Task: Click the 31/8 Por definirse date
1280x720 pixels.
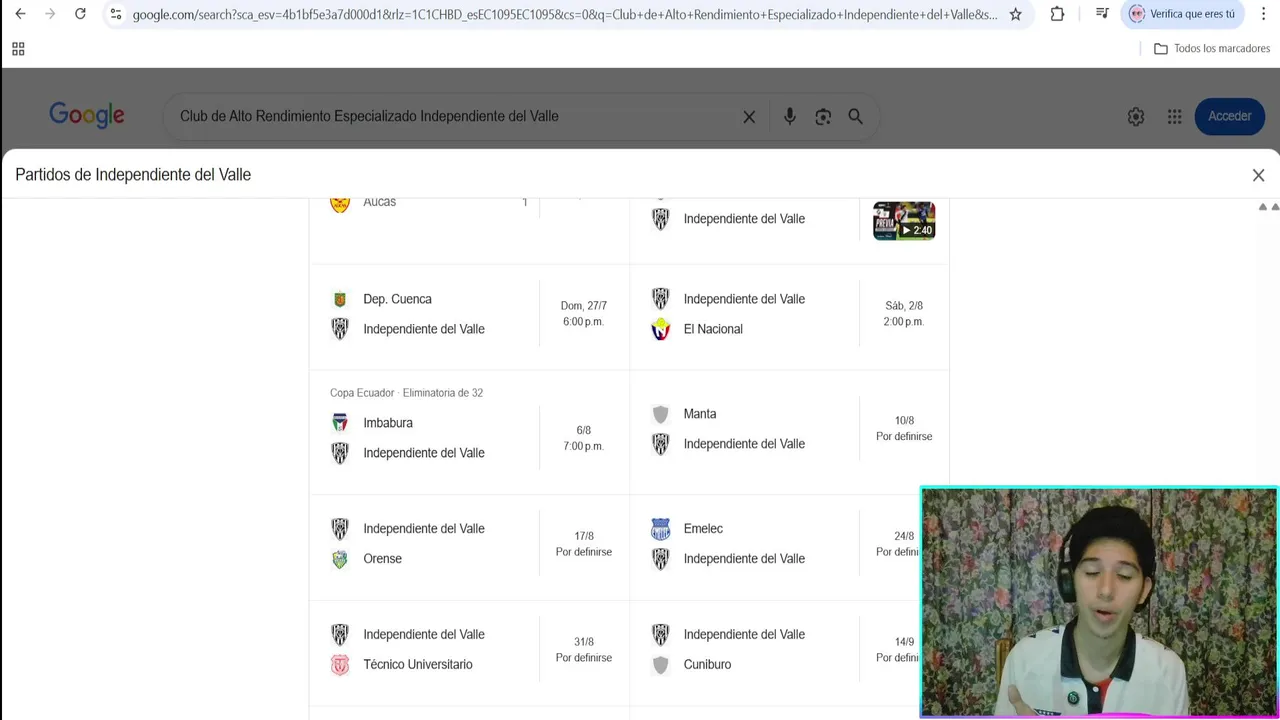Action: pos(584,650)
